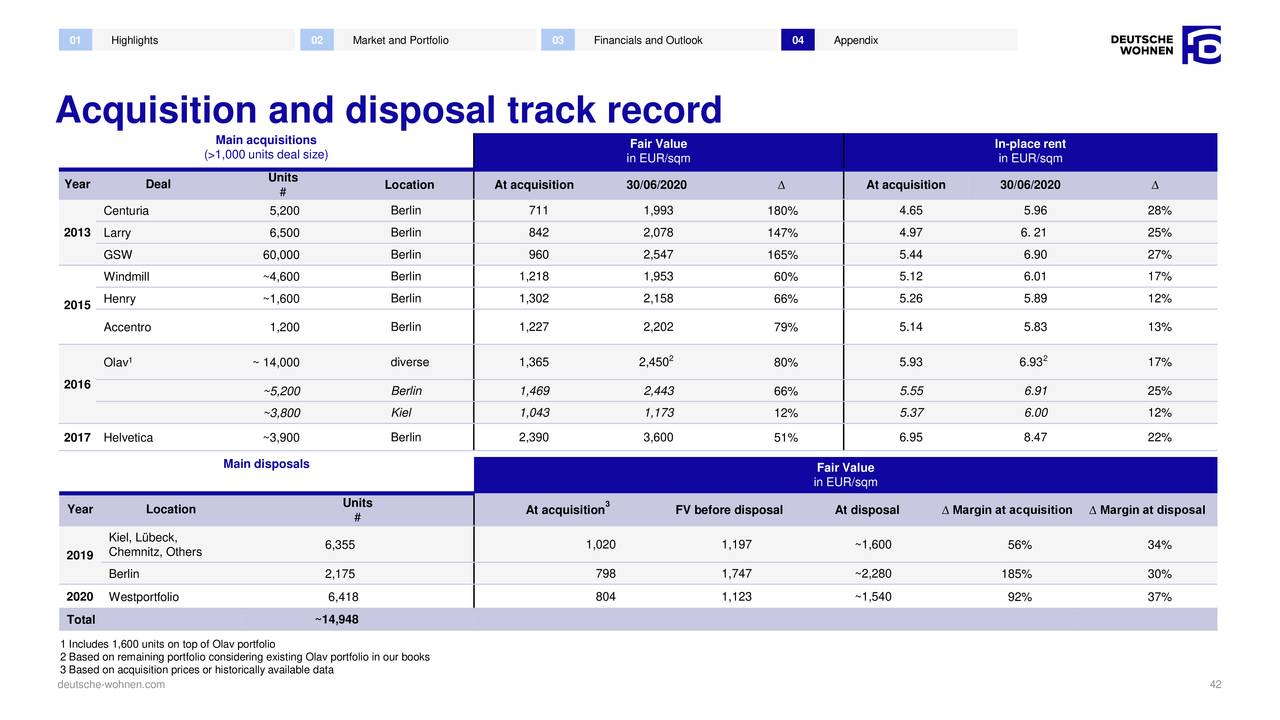This screenshot has height=720, width=1280.
Task: Select the 'Kiel' location in the 2016 row
Action: point(401,412)
